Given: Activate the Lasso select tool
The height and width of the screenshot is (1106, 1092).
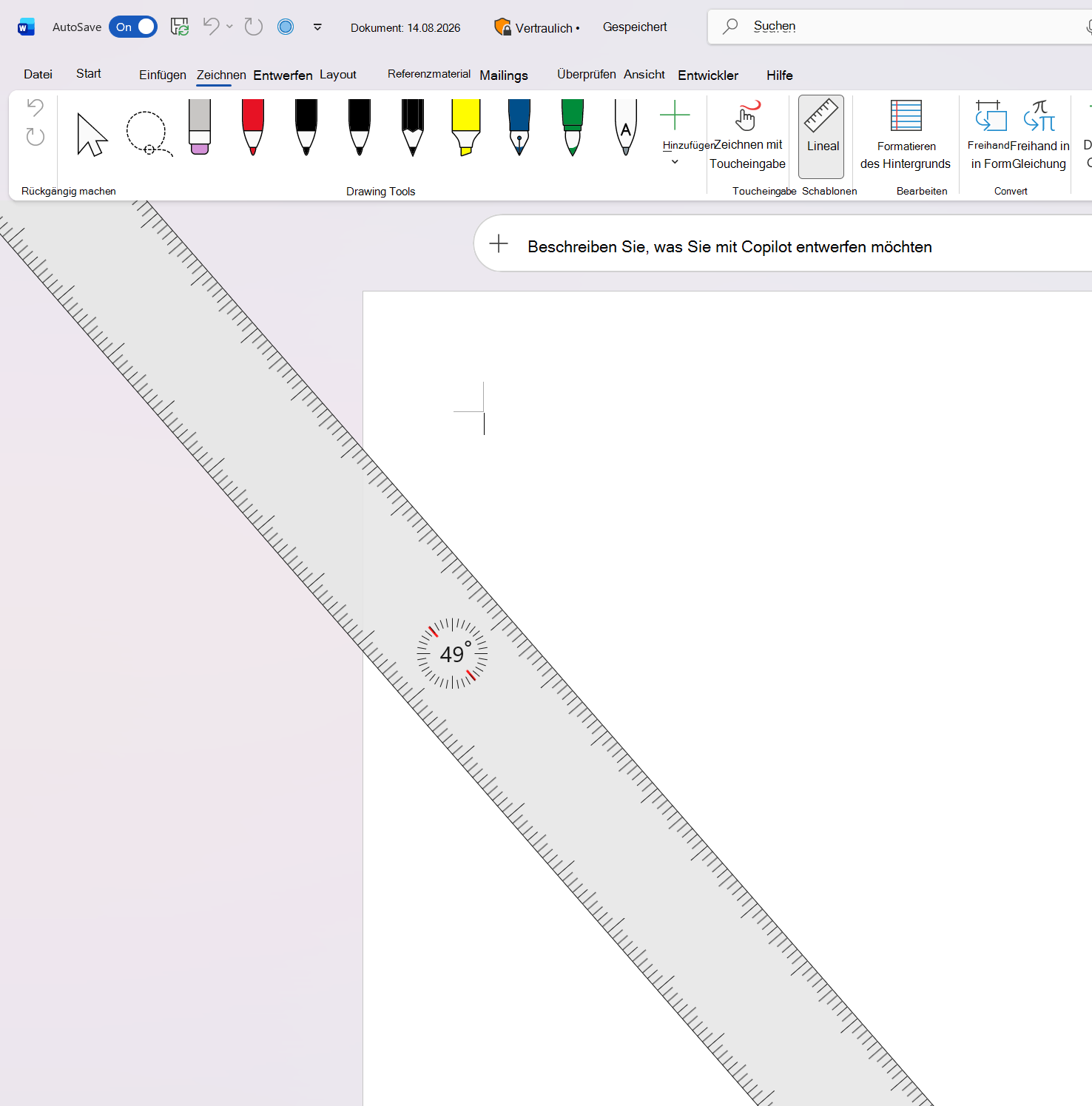Looking at the screenshot, I should tap(148, 134).
